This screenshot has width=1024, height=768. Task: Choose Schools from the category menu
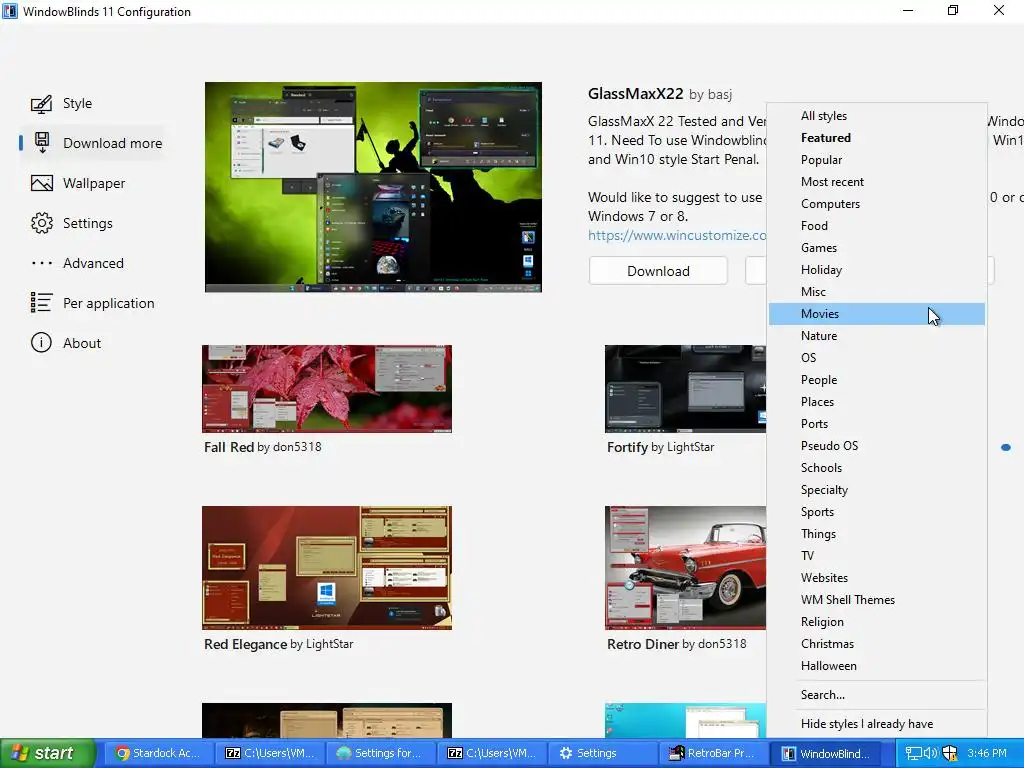click(x=876, y=468)
